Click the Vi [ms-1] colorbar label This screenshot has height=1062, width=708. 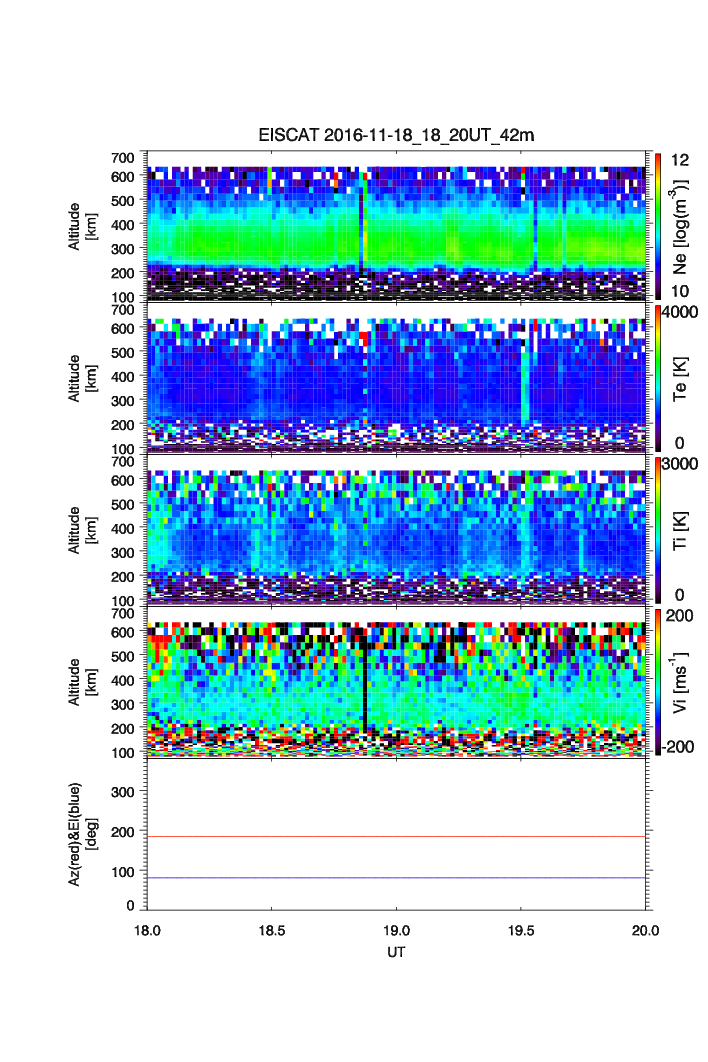[x=683, y=682]
